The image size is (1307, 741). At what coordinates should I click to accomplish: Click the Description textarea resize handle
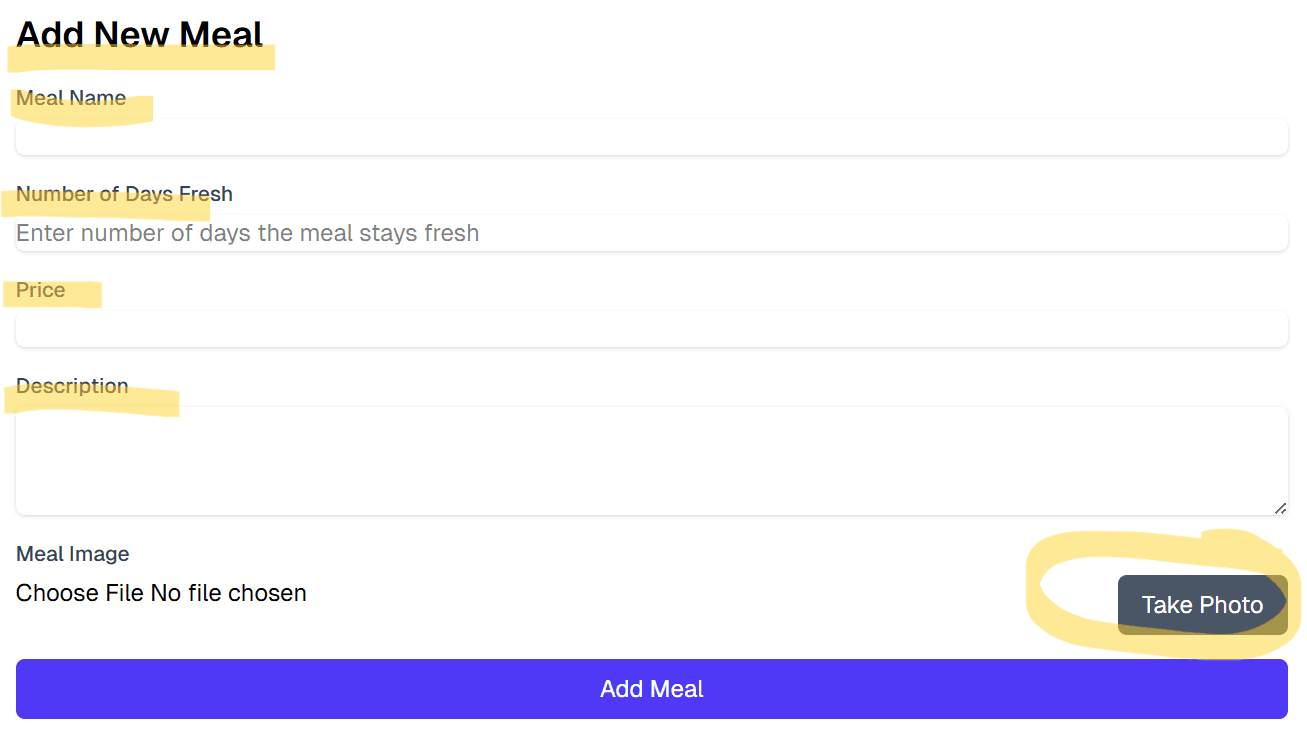1280,508
